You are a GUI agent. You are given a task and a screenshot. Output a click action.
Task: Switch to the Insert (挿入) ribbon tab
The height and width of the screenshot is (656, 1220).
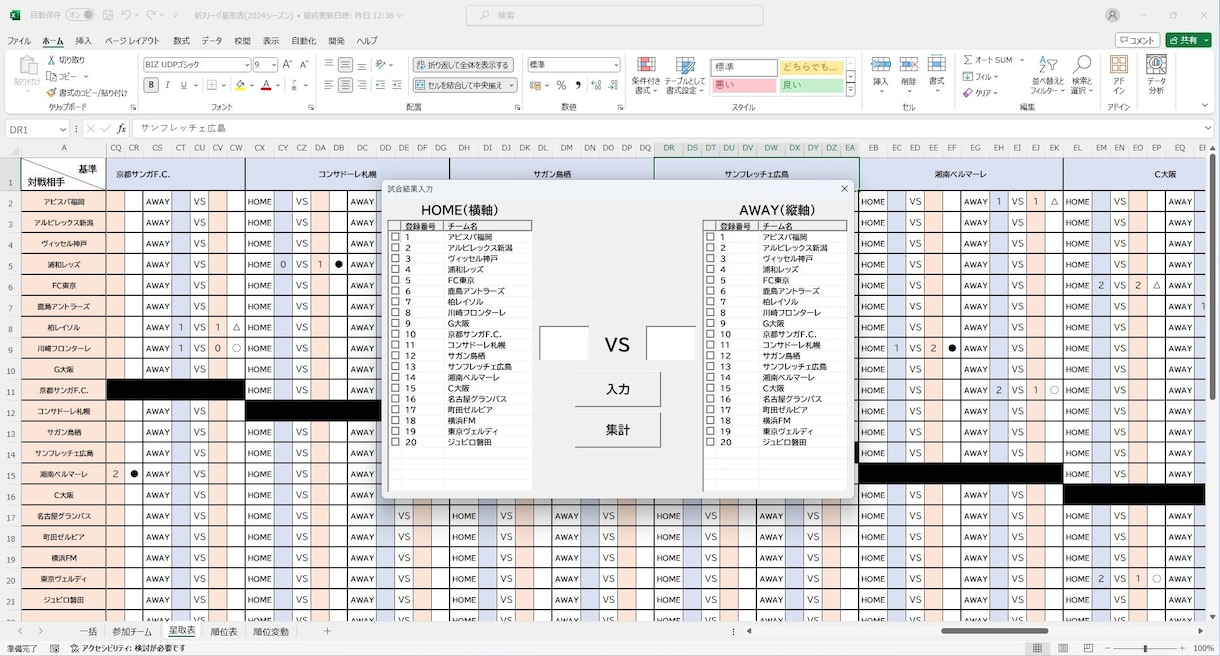click(84, 41)
